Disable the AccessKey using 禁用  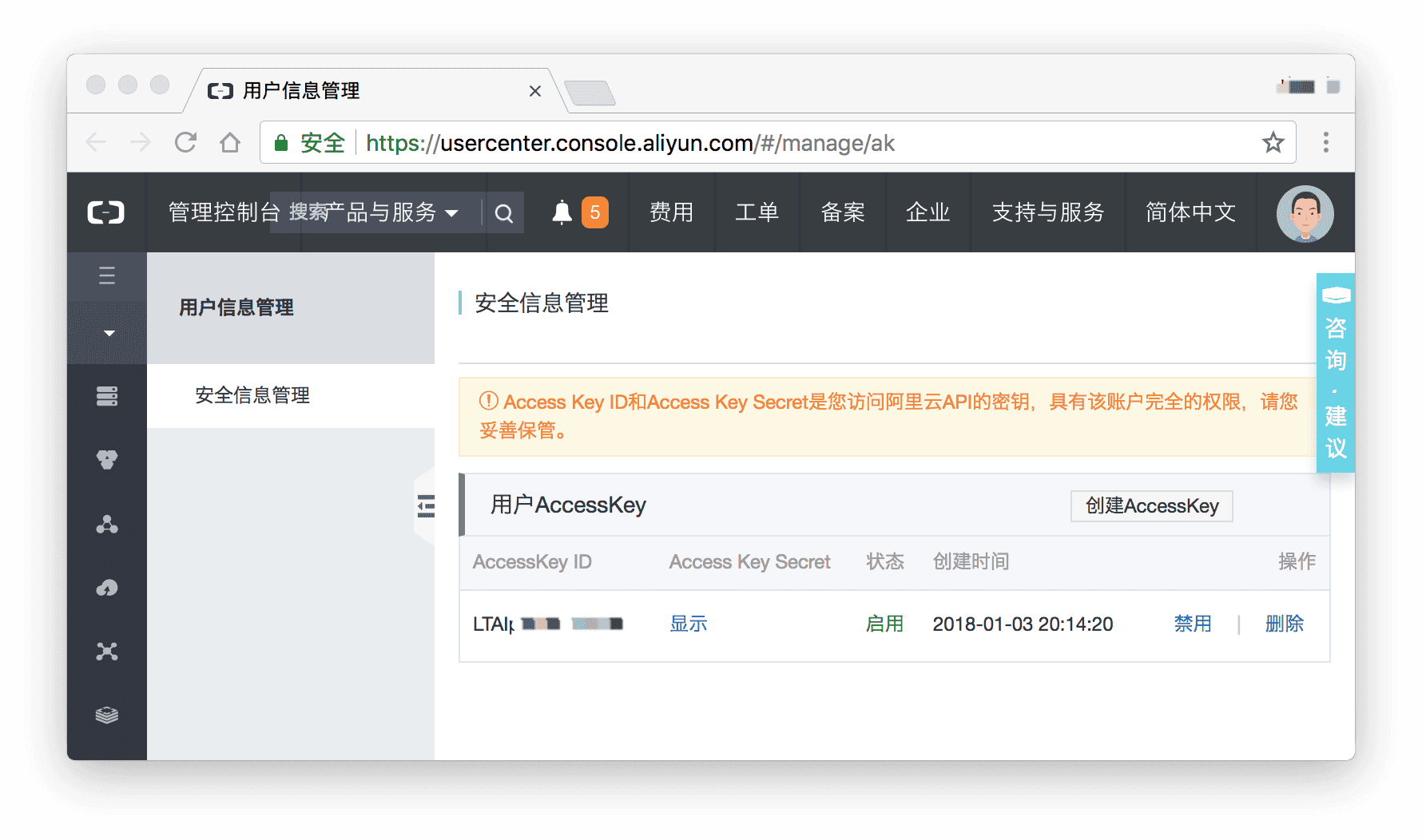(x=1193, y=624)
